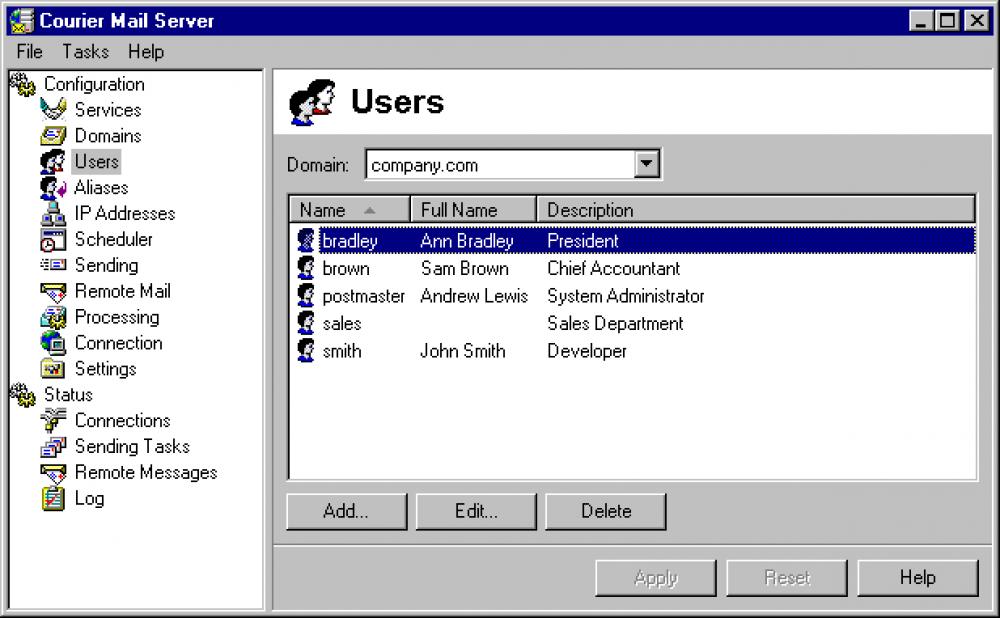Click the Help button
This screenshot has width=1000, height=618.
(917, 577)
